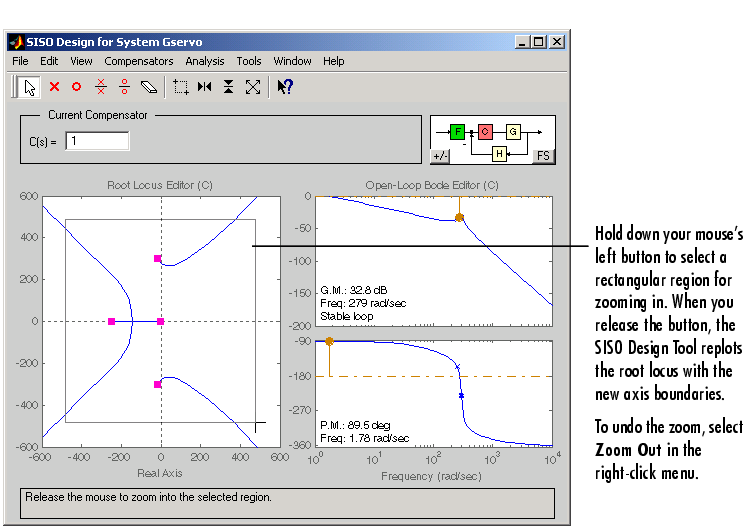Screen dimensions: 750x528
Task: Click 'Stable loop' text
Action: [347, 316]
